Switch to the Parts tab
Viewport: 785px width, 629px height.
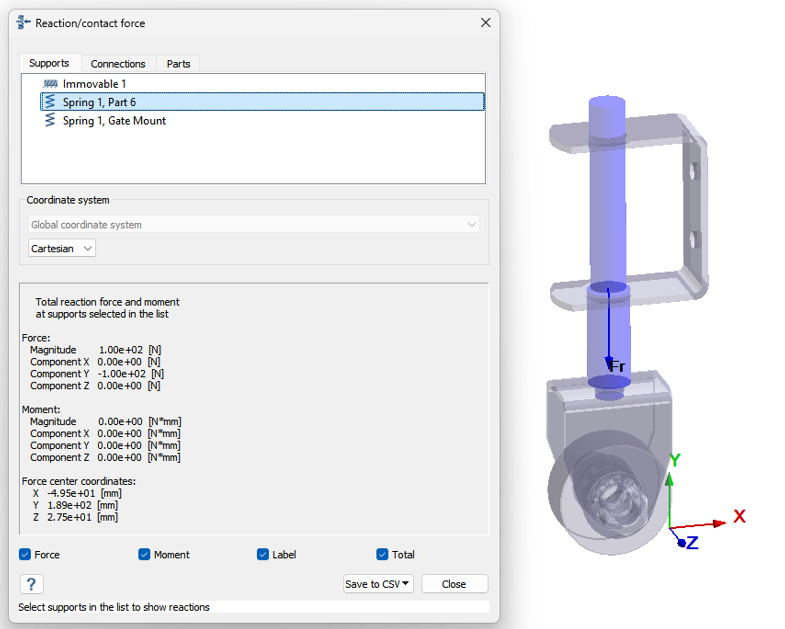tap(179, 64)
